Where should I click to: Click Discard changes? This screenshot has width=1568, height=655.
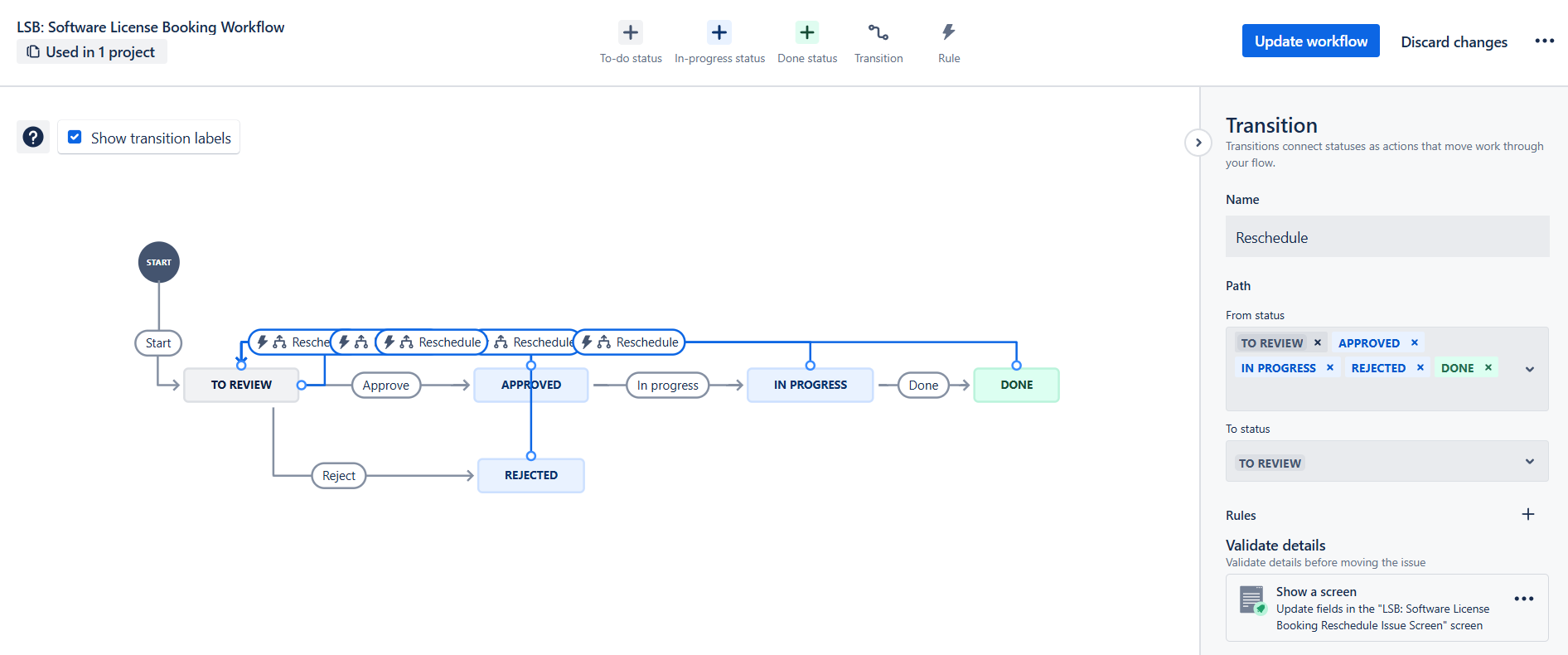click(1454, 41)
